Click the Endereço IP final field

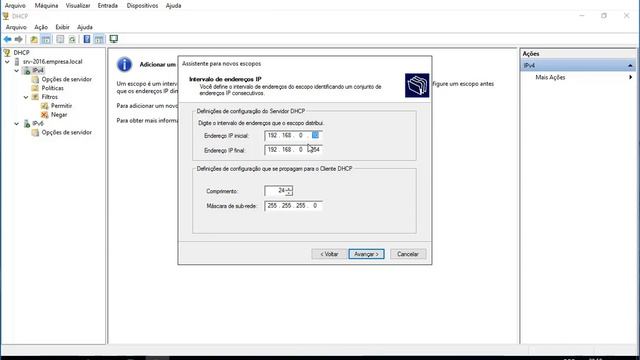[x=293, y=150]
